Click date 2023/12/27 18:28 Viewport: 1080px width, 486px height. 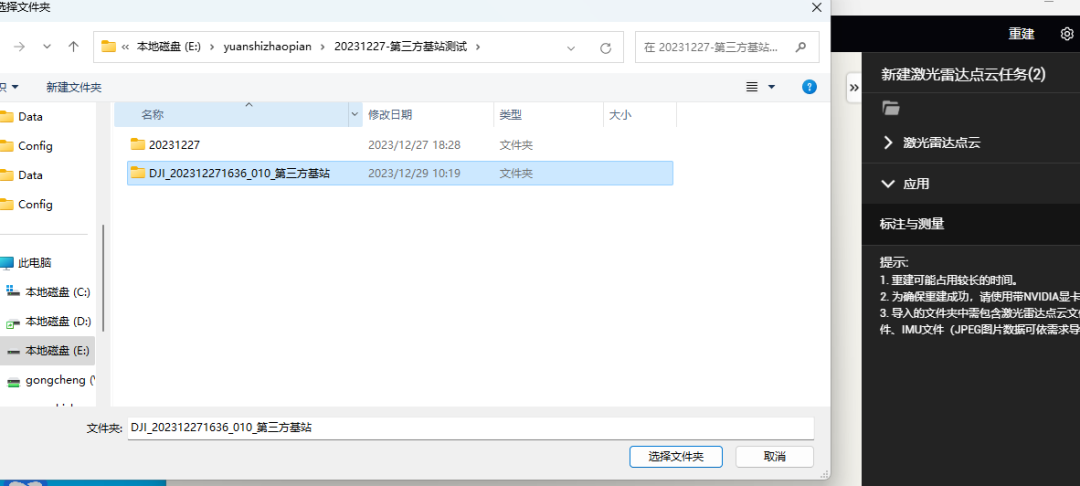414,145
